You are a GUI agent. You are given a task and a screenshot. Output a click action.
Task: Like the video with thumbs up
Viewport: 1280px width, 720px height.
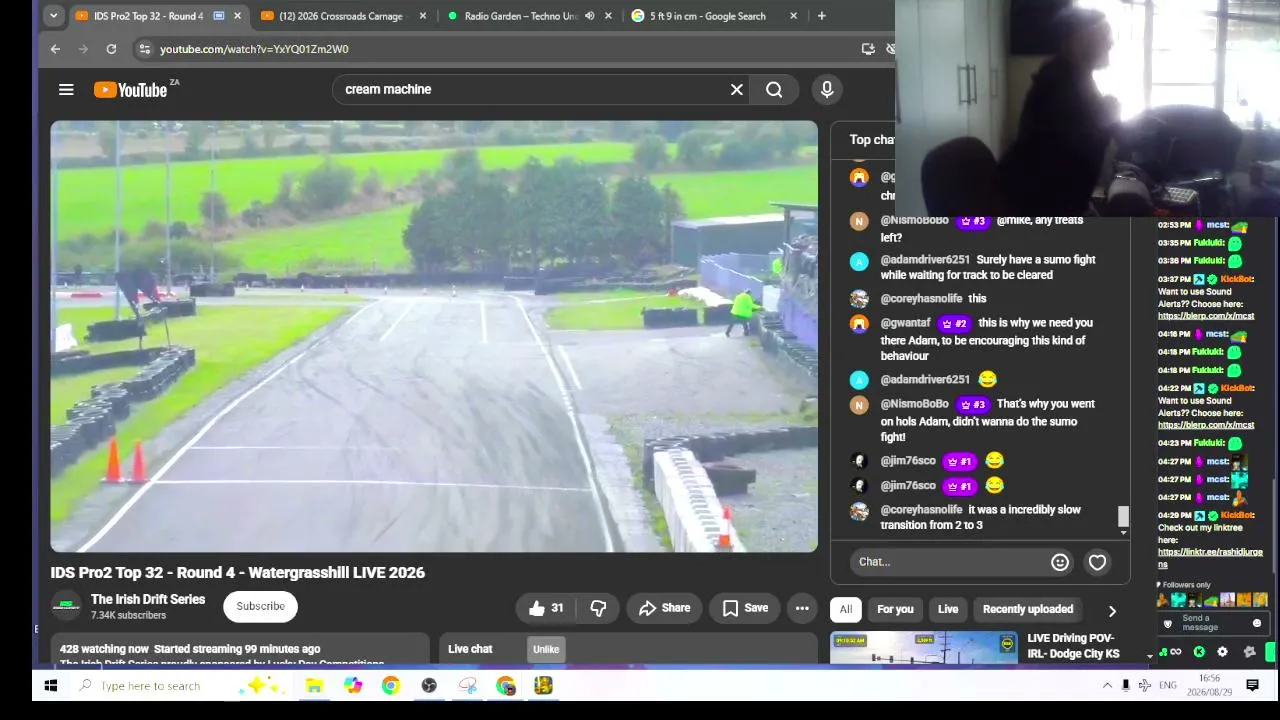point(546,608)
